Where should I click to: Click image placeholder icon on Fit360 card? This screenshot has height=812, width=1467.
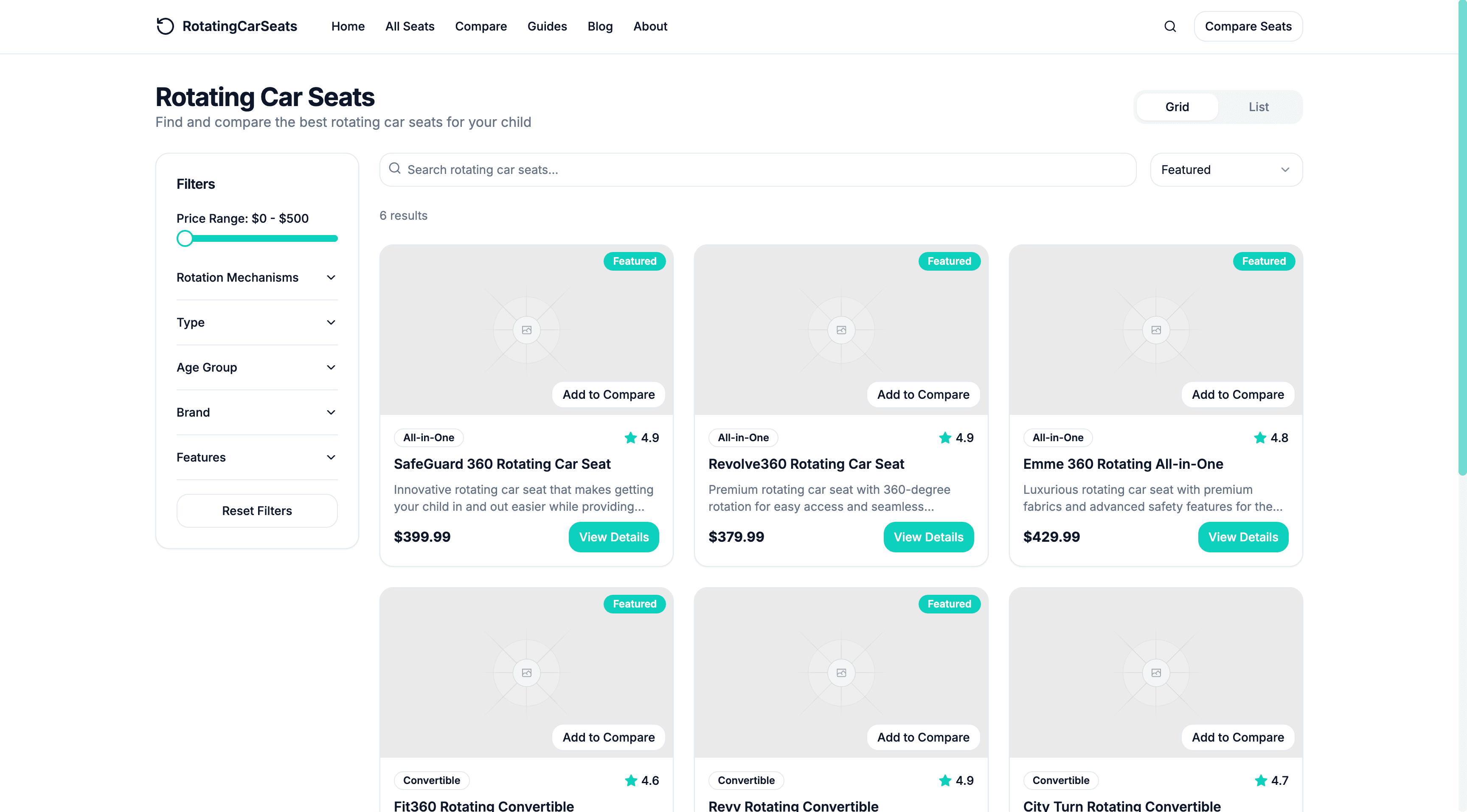[x=526, y=672]
